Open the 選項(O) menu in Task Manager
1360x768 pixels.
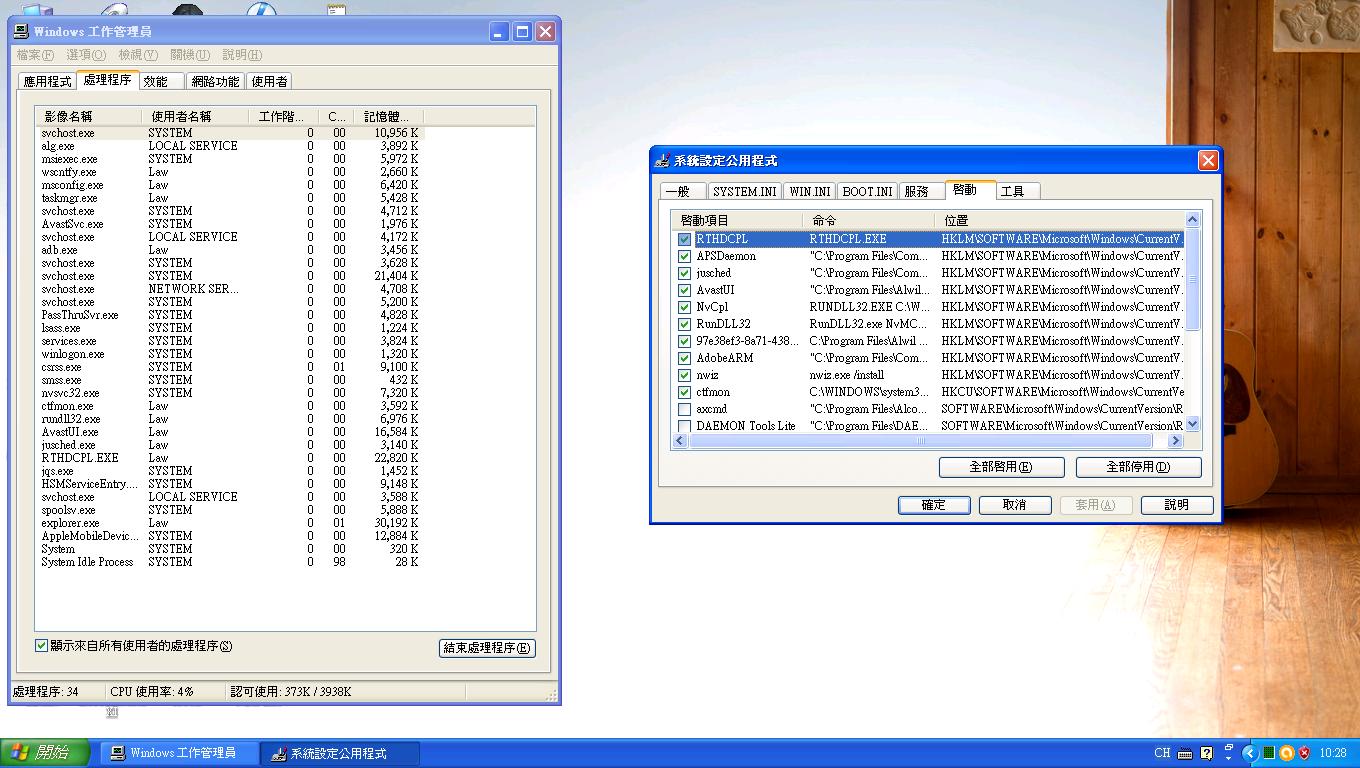click(86, 55)
